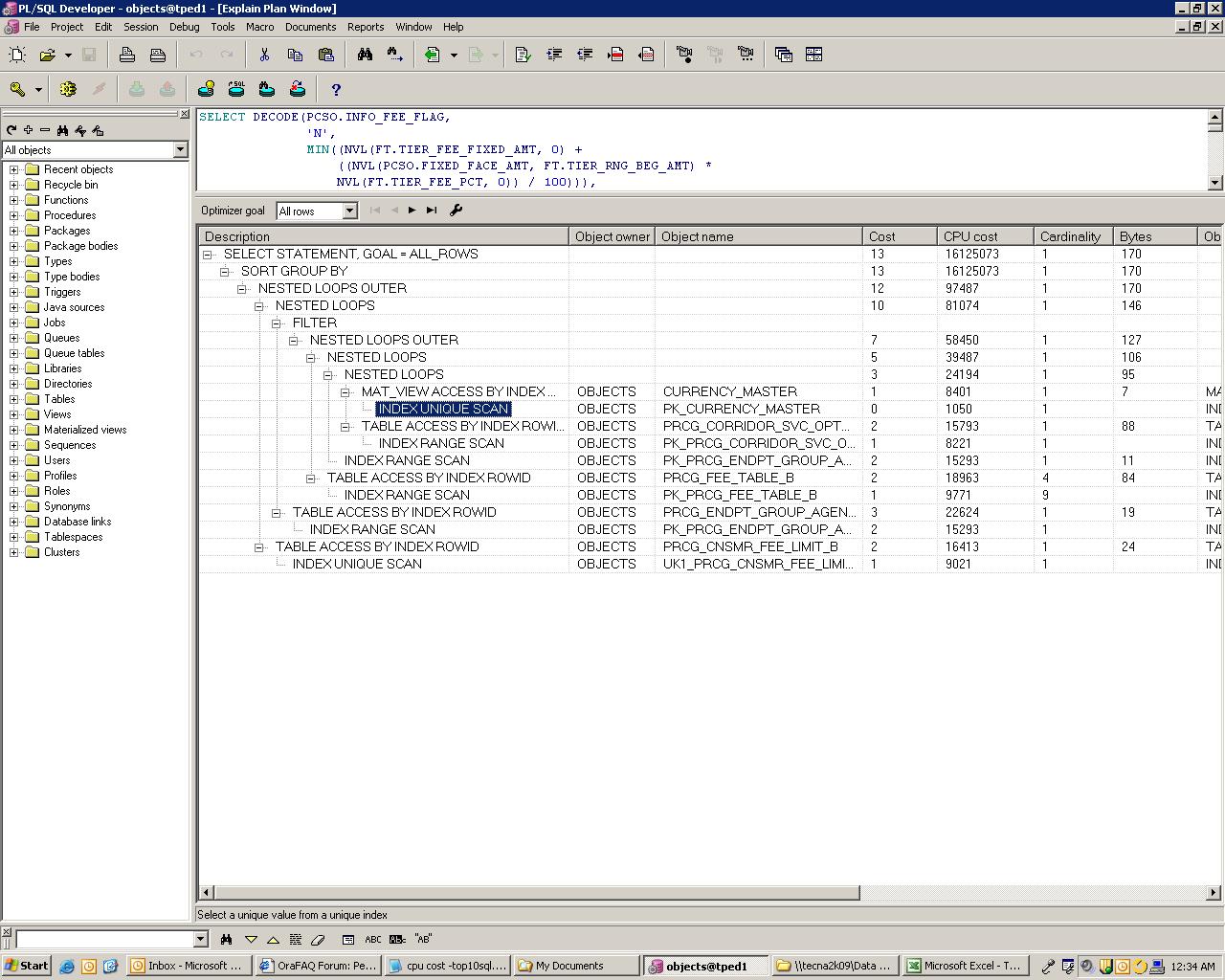This screenshot has height=980, width=1225.
Task: Click the blue question mark Help icon
Action: 336,89
